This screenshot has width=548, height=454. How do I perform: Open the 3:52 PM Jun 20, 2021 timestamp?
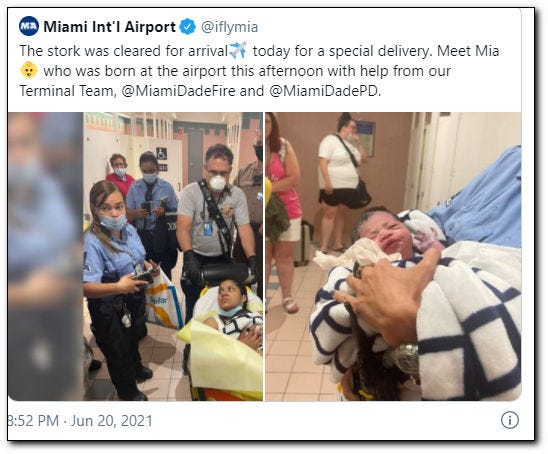(x=80, y=420)
